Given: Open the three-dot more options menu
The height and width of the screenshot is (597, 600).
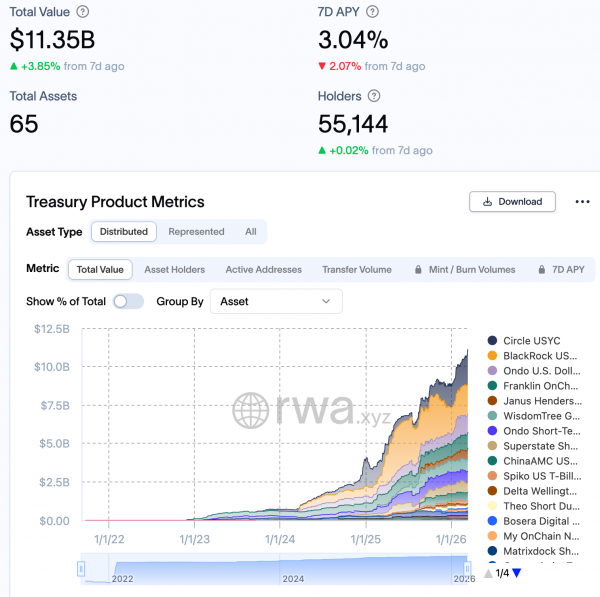Looking at the screenshot, I should click(x=582, y=201).
